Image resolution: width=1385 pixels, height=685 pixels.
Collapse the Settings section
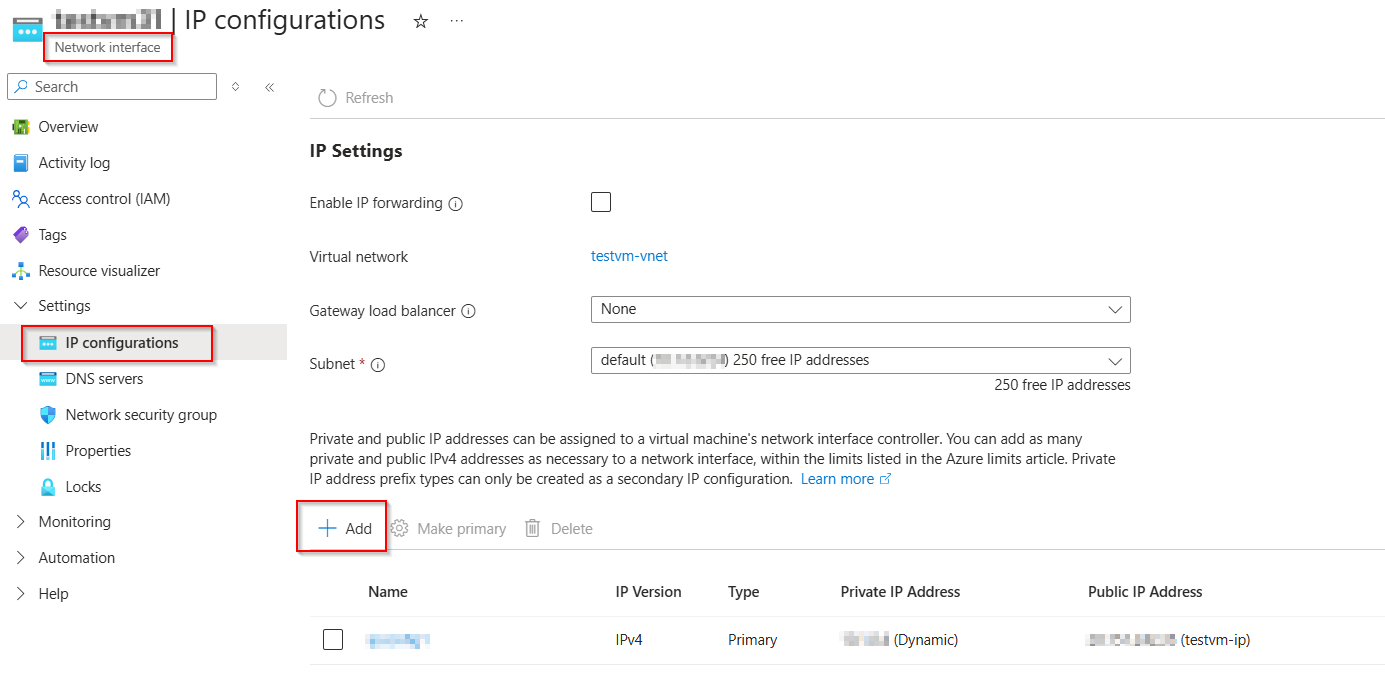coord(21,306)
